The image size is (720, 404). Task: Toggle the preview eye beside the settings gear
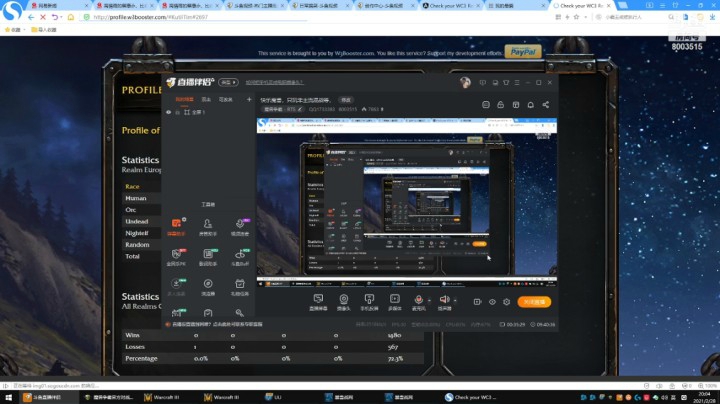(x=492, y=302)
